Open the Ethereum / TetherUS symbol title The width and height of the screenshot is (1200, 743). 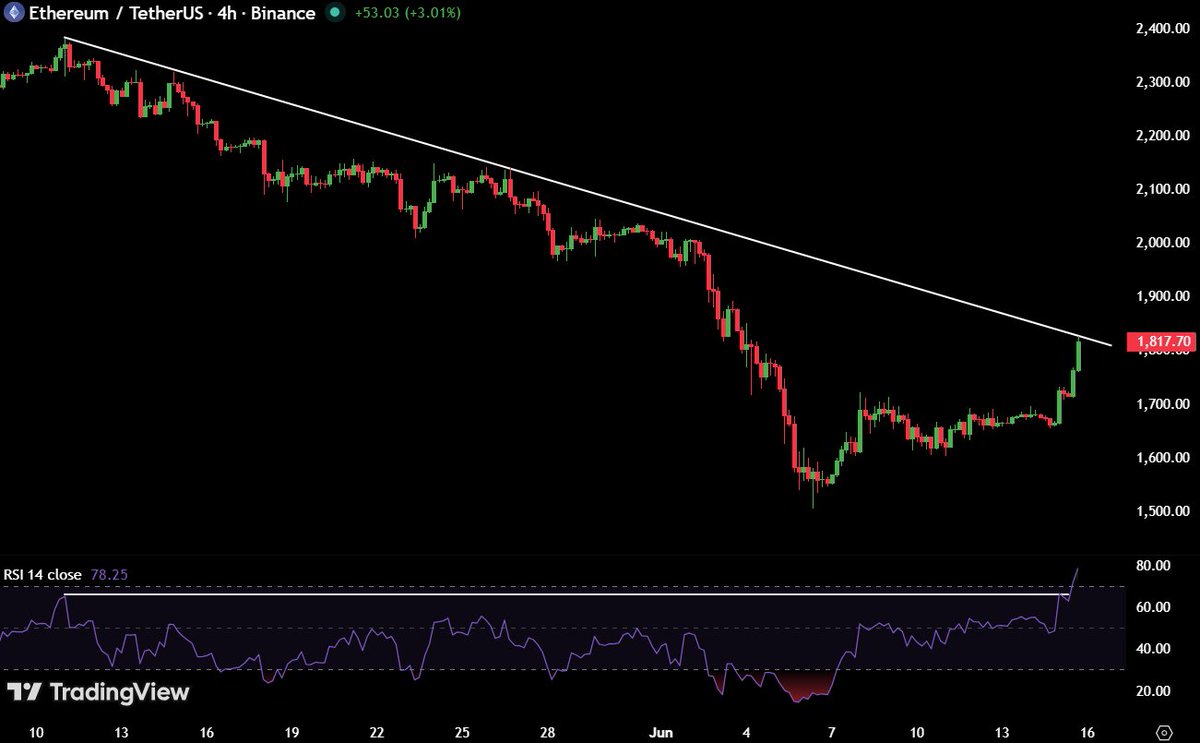(x=173, y=14)
